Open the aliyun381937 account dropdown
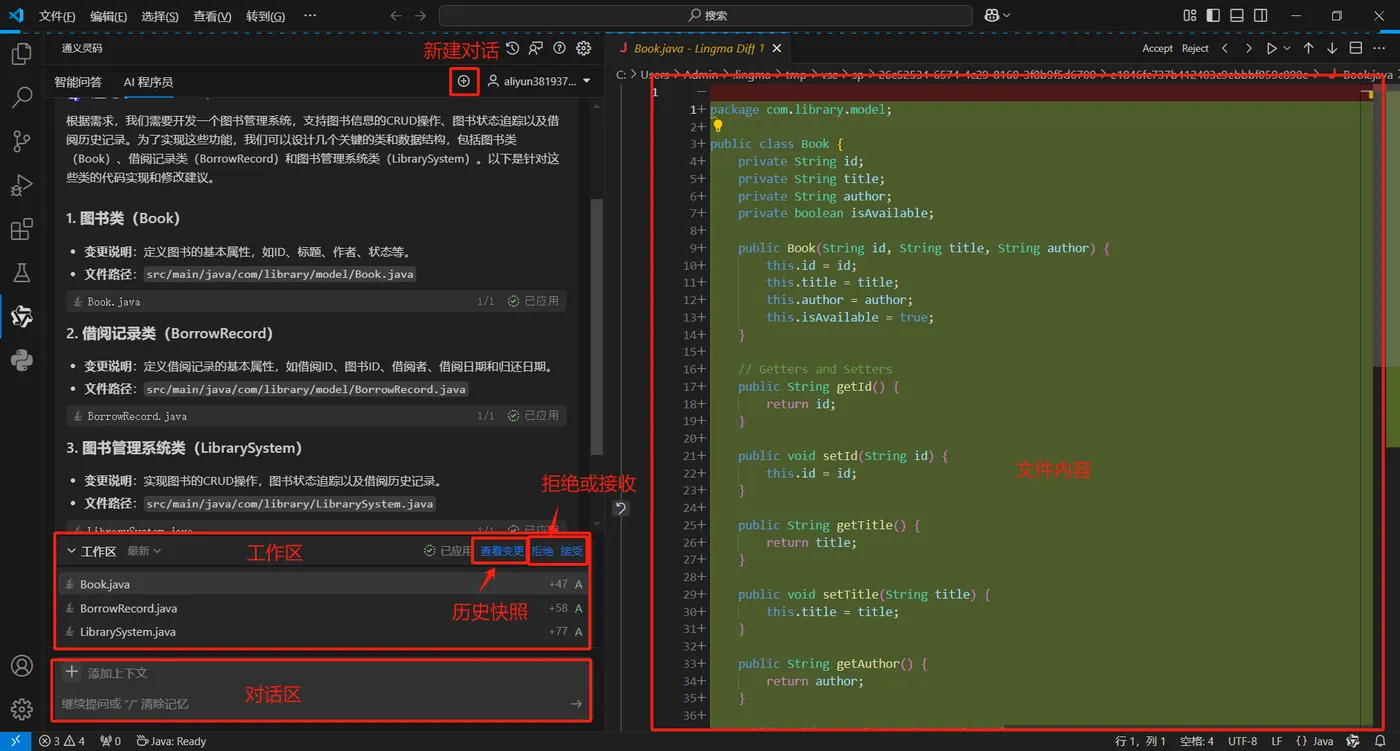This screenshot has height=751, width=1400. (539, 81)
